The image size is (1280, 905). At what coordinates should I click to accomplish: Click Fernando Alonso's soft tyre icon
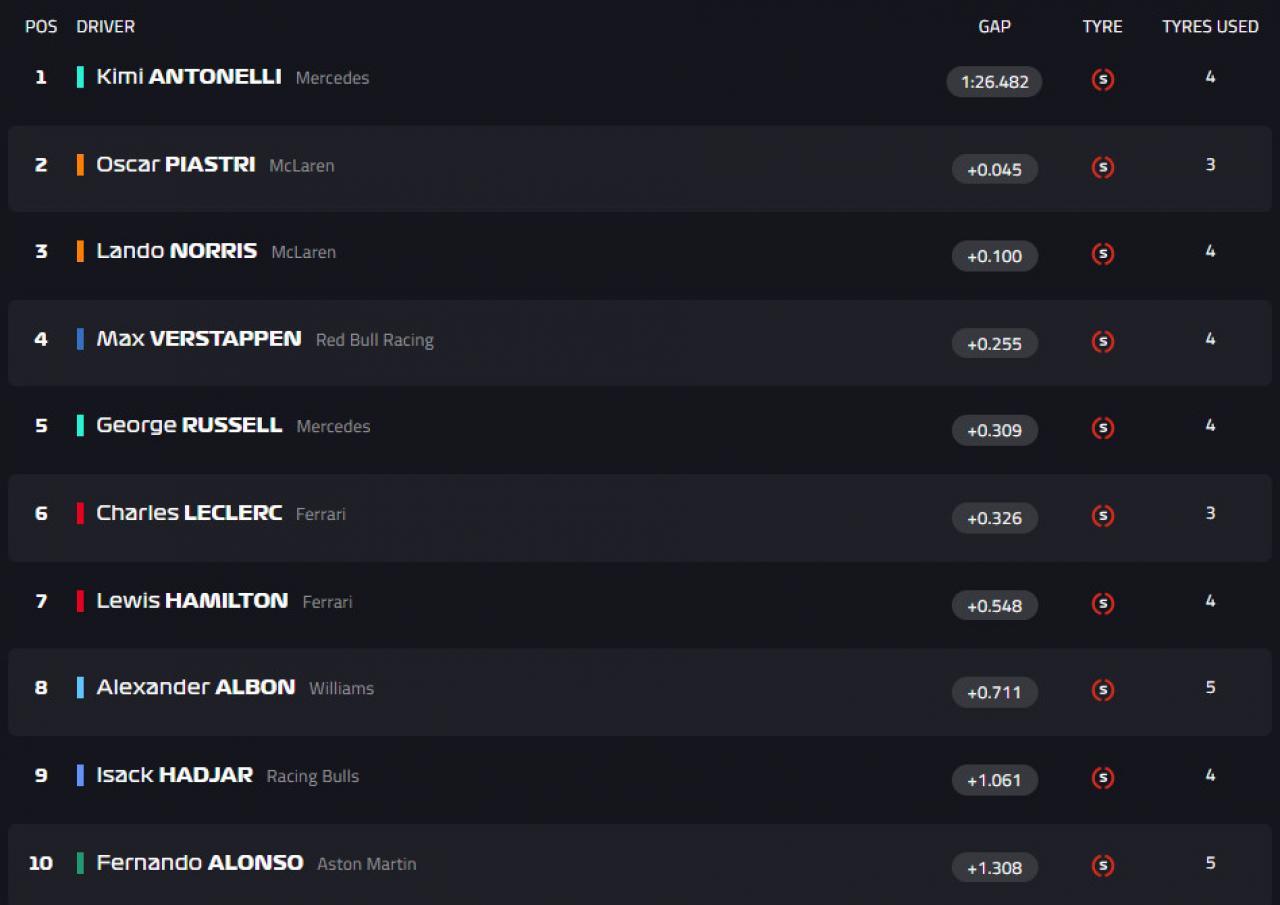(x=1103, y=866)
